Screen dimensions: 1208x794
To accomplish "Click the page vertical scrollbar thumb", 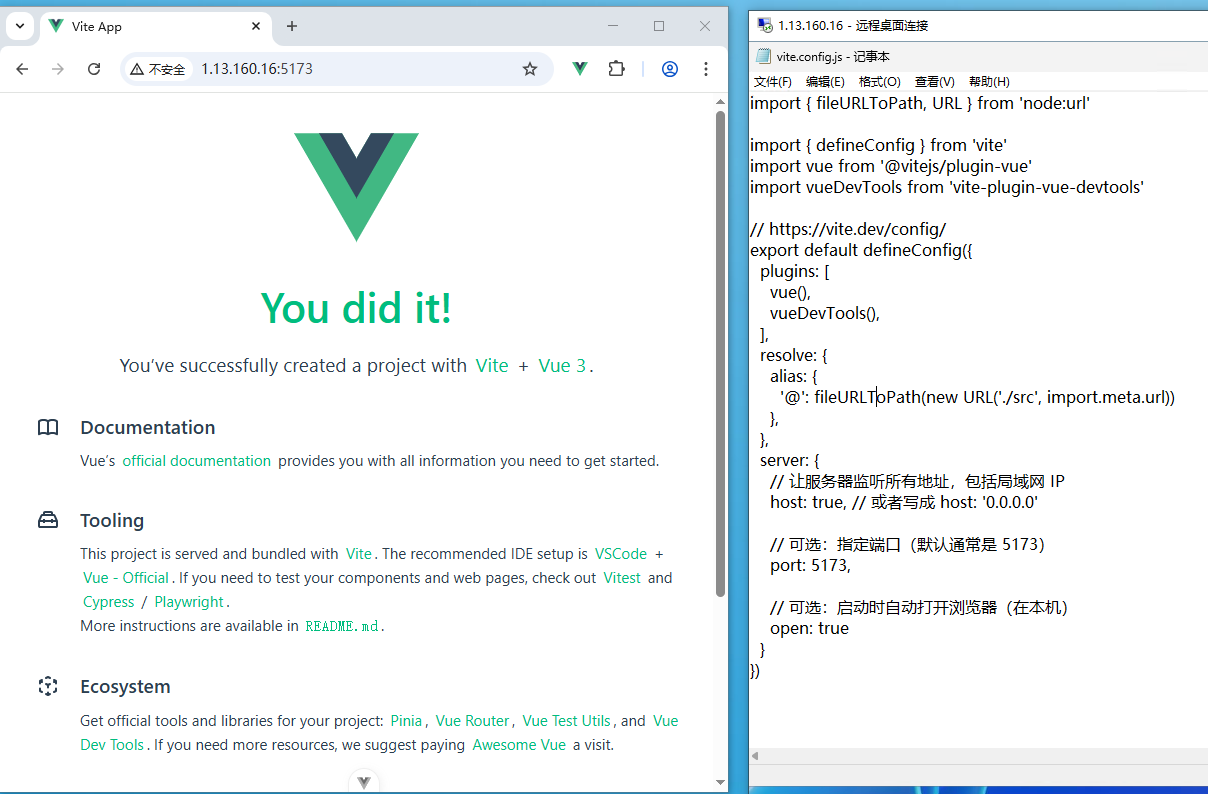I will click(720, 354).
